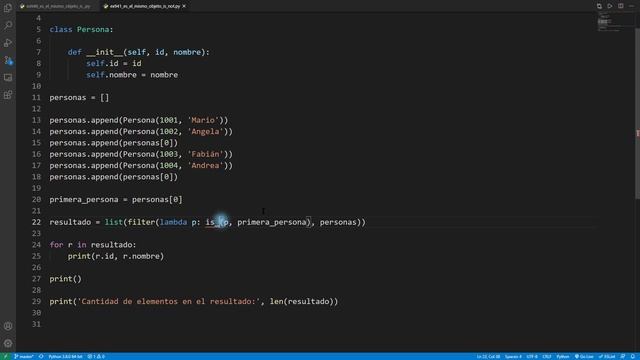Select the Python language mode
Screen dimensions: 640x360
563,357
